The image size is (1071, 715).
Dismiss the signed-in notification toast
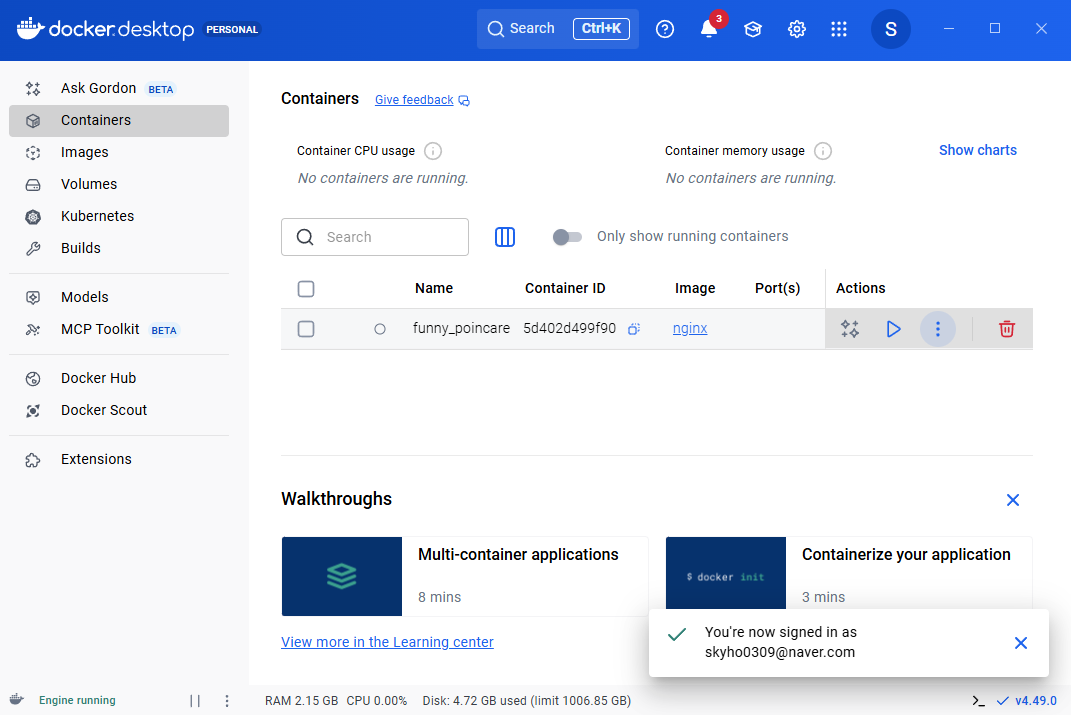coord(1021,643)
